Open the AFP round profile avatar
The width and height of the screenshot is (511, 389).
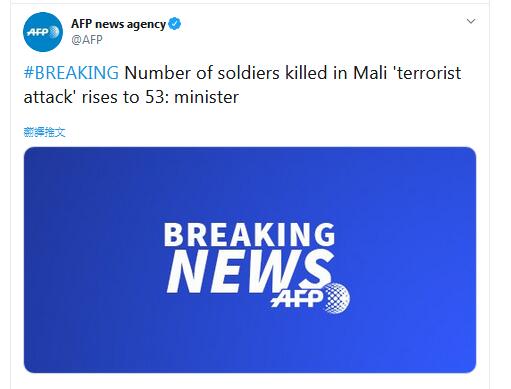tap(43, 32)
